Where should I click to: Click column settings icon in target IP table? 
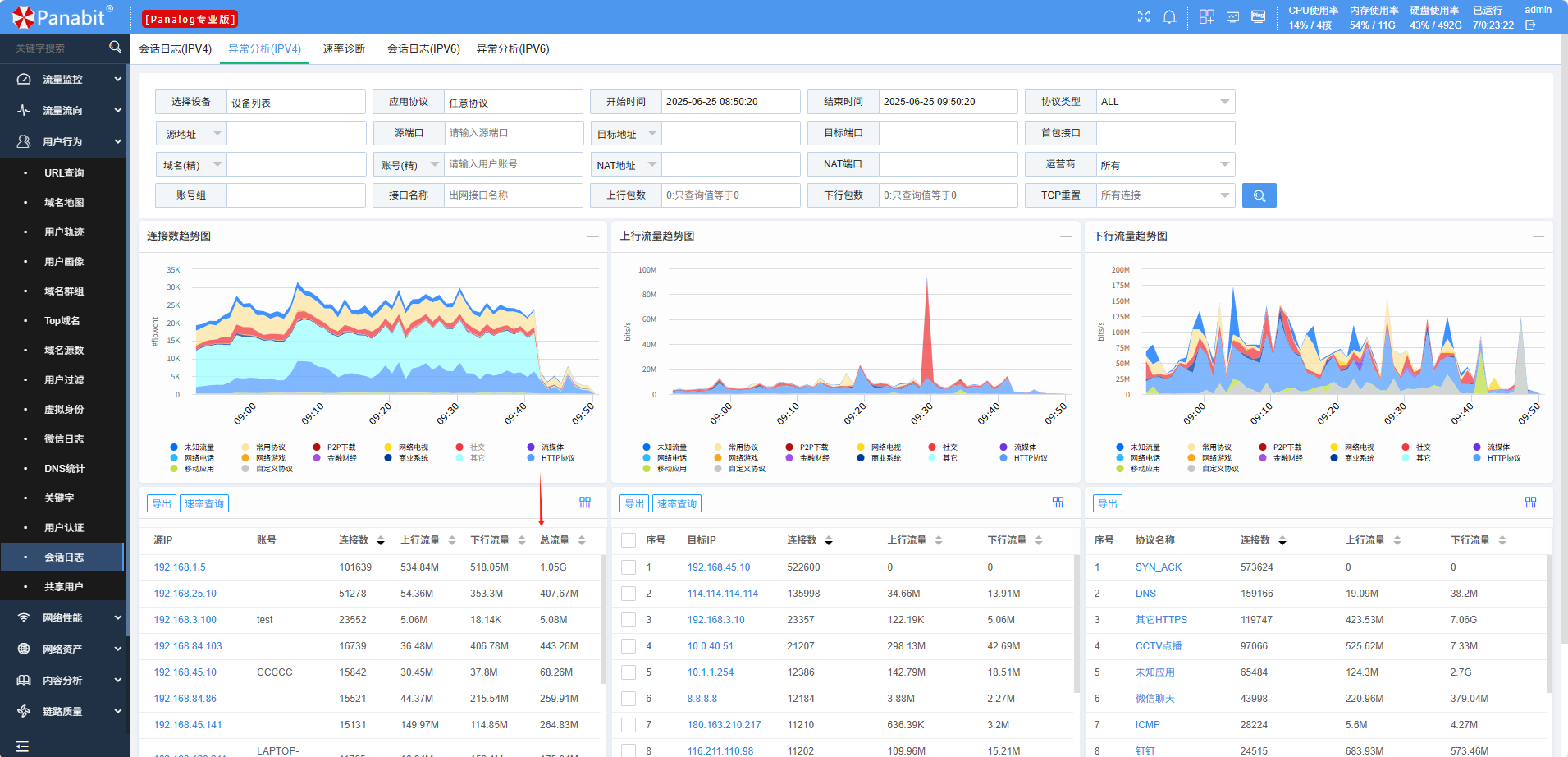(1058, 502)
